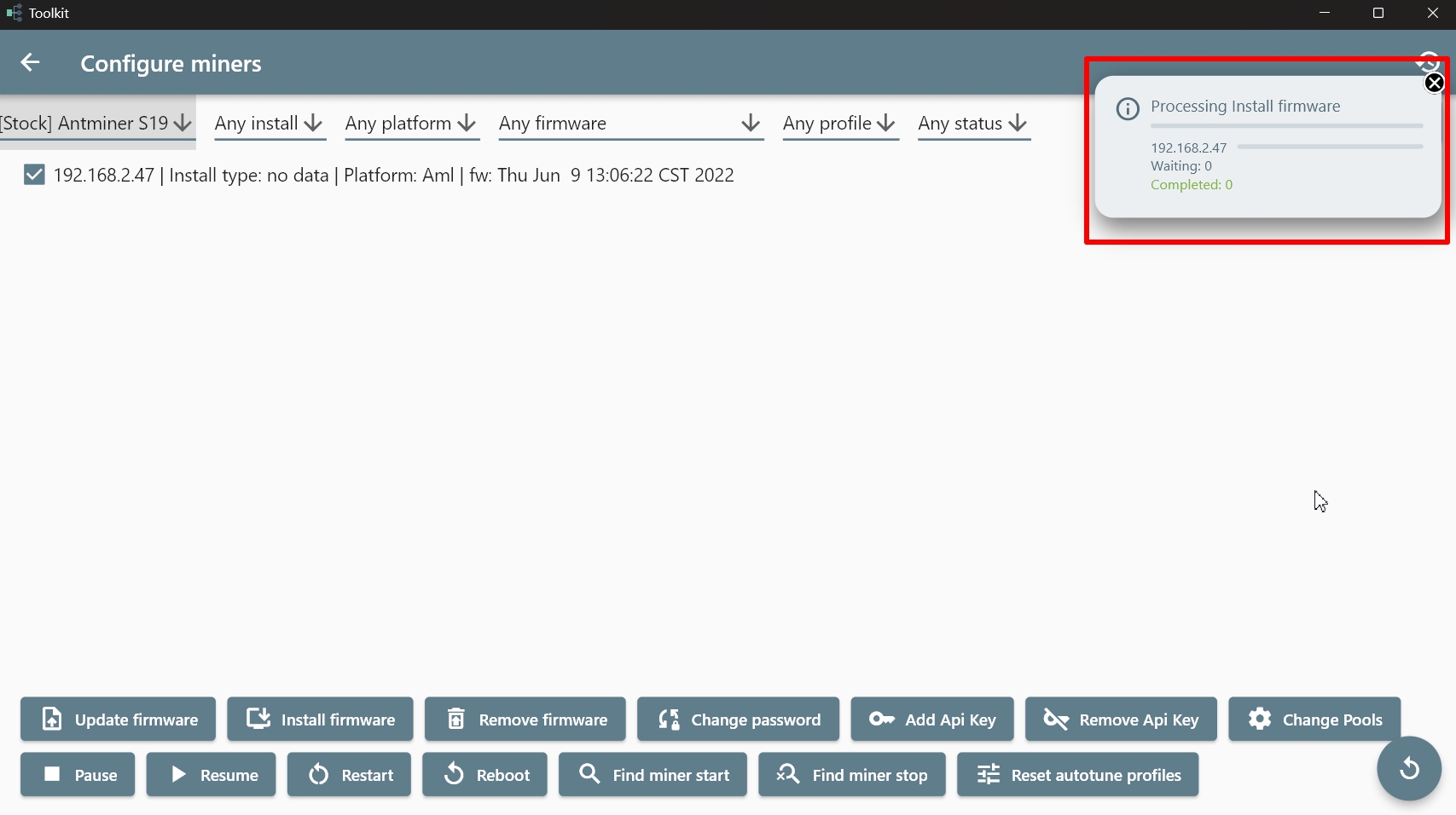Click the Change password button
Image resolution: width=1456 pixels, height=815 pixels.
coord(738,719)
